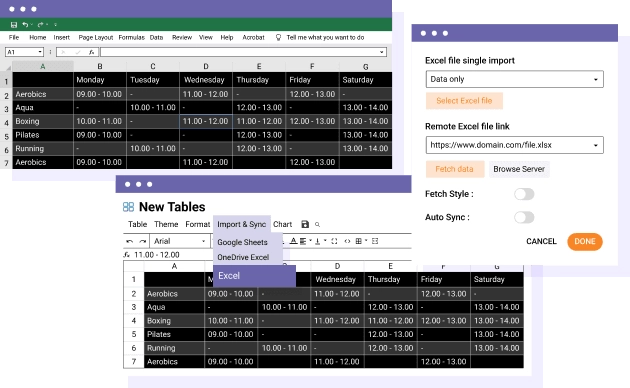Open the Import & Sync menu
630x388 pixels.
pyautogui.click(x=241, y=224)
